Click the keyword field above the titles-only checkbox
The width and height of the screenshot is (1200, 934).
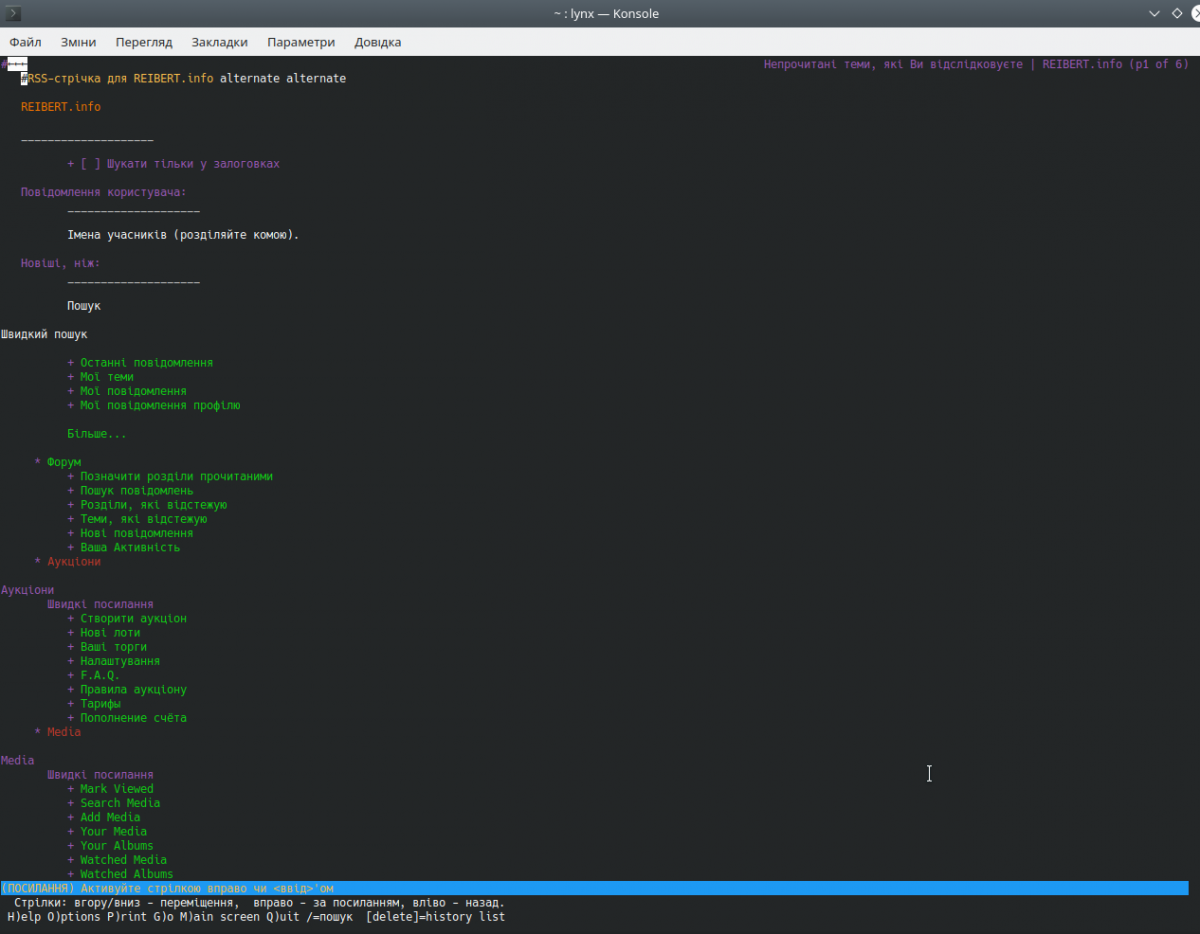(x=87, y=140)
